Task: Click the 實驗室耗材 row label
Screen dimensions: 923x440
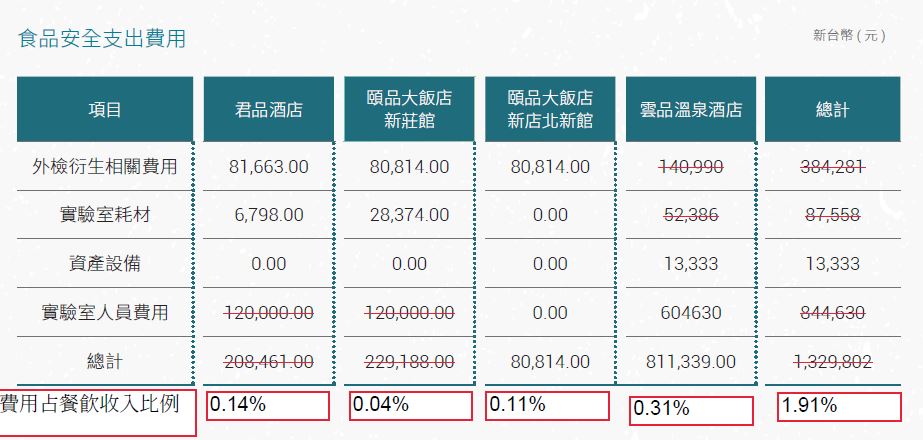Action: pos(105,214)
